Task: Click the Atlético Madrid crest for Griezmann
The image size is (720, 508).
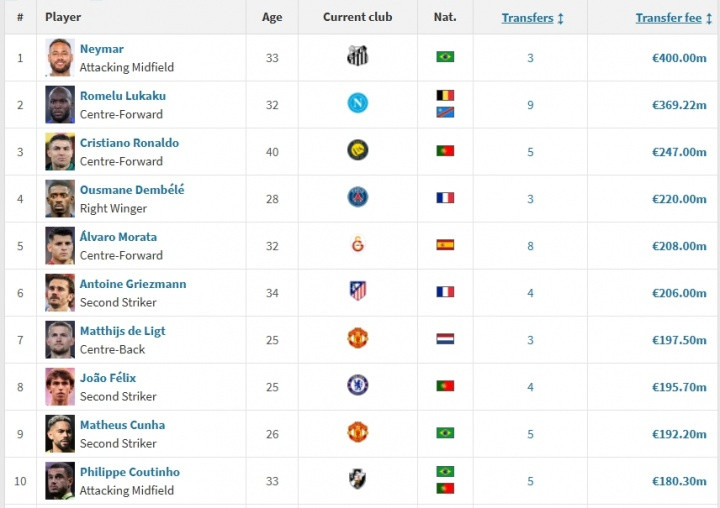Action: [x=357, y=291]
